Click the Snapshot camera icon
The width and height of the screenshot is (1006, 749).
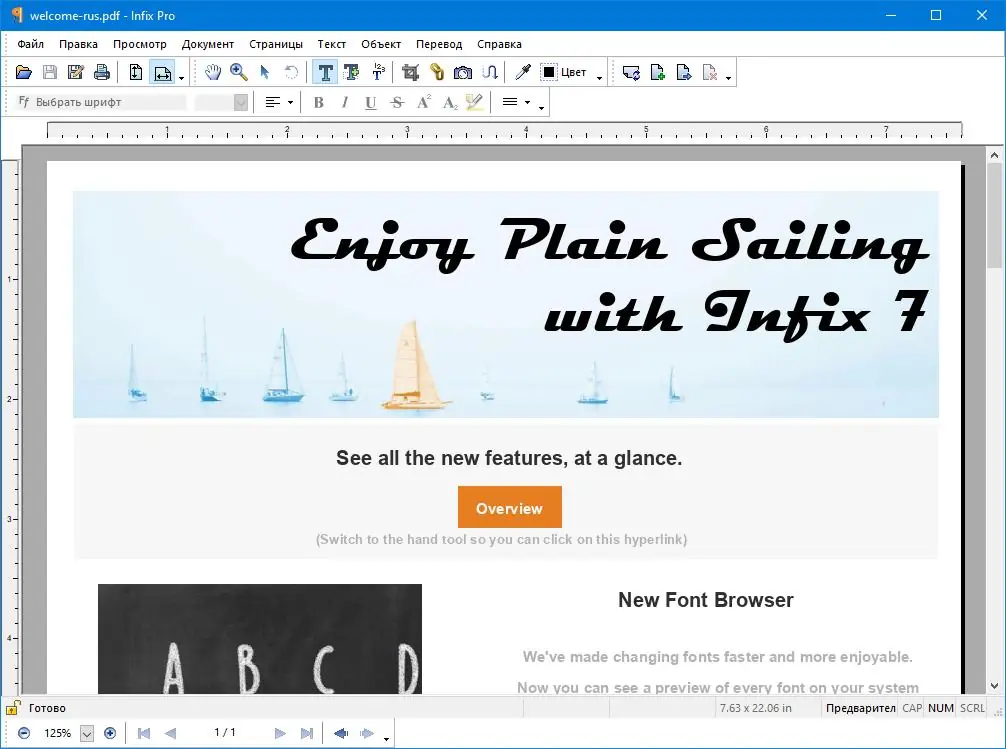point(463,73)
